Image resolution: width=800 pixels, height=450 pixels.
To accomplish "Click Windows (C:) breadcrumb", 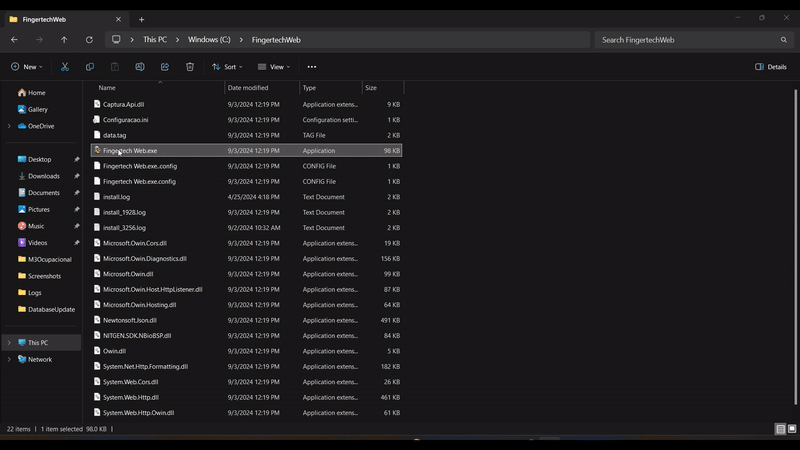I will [209, 39].
